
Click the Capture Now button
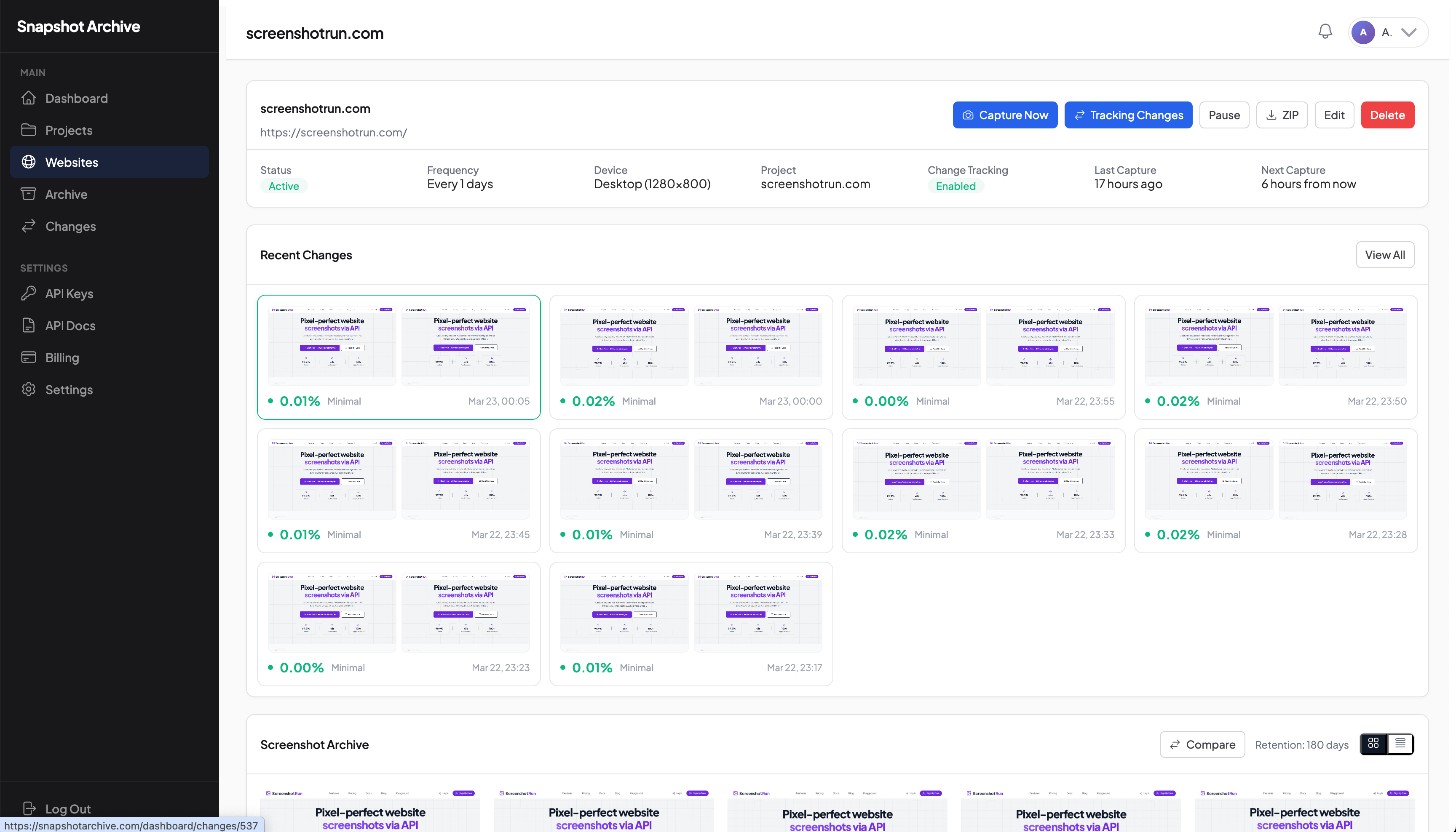click(x=1005, y=115)
